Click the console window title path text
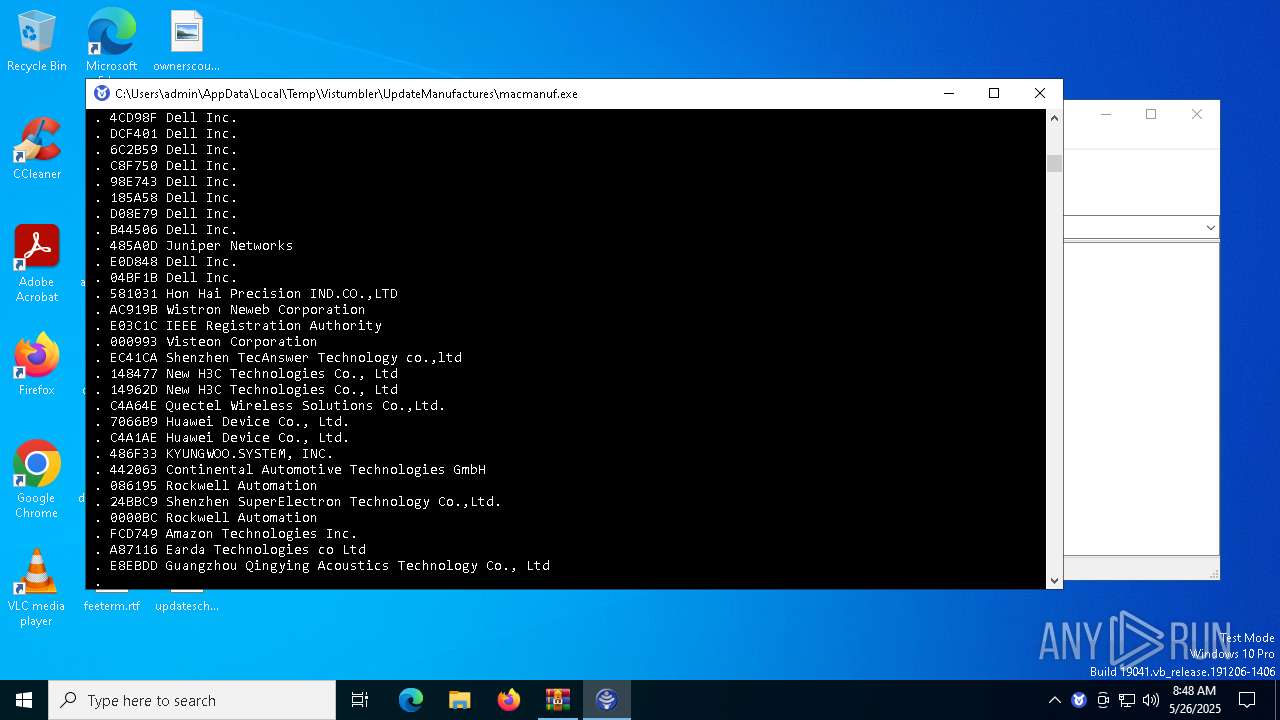1280x720 pixels. tap(346, 93)
